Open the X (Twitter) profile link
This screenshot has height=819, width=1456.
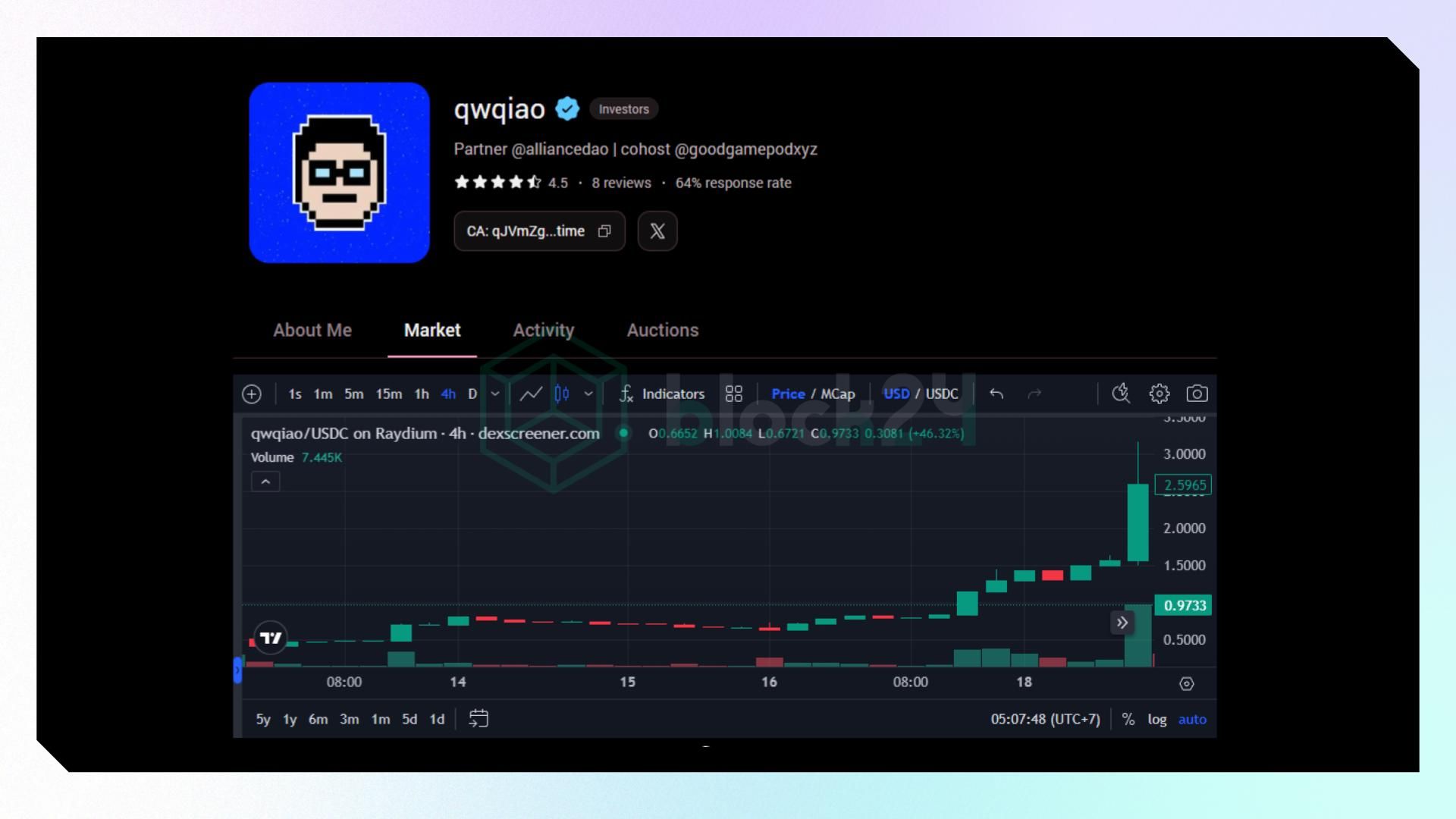[657, 231]
